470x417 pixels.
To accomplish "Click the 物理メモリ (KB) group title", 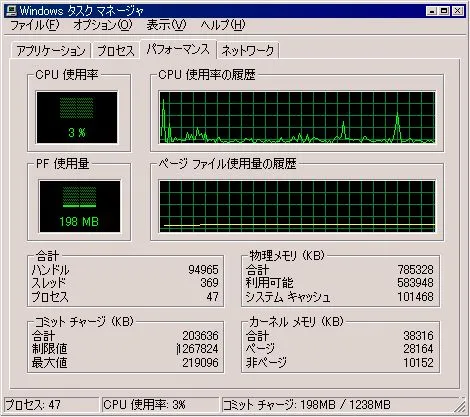I will [287, 256].
